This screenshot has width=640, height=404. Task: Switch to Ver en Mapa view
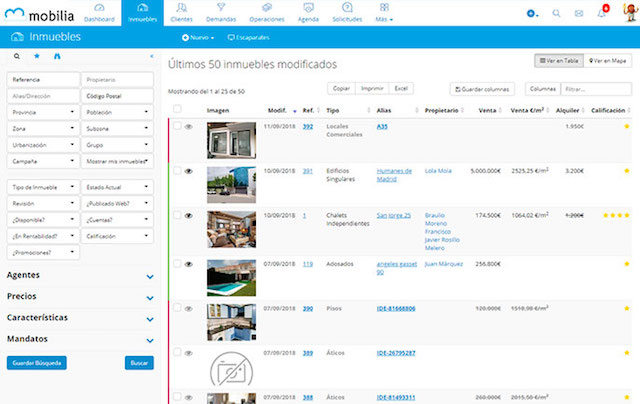[x=608, y=61]
